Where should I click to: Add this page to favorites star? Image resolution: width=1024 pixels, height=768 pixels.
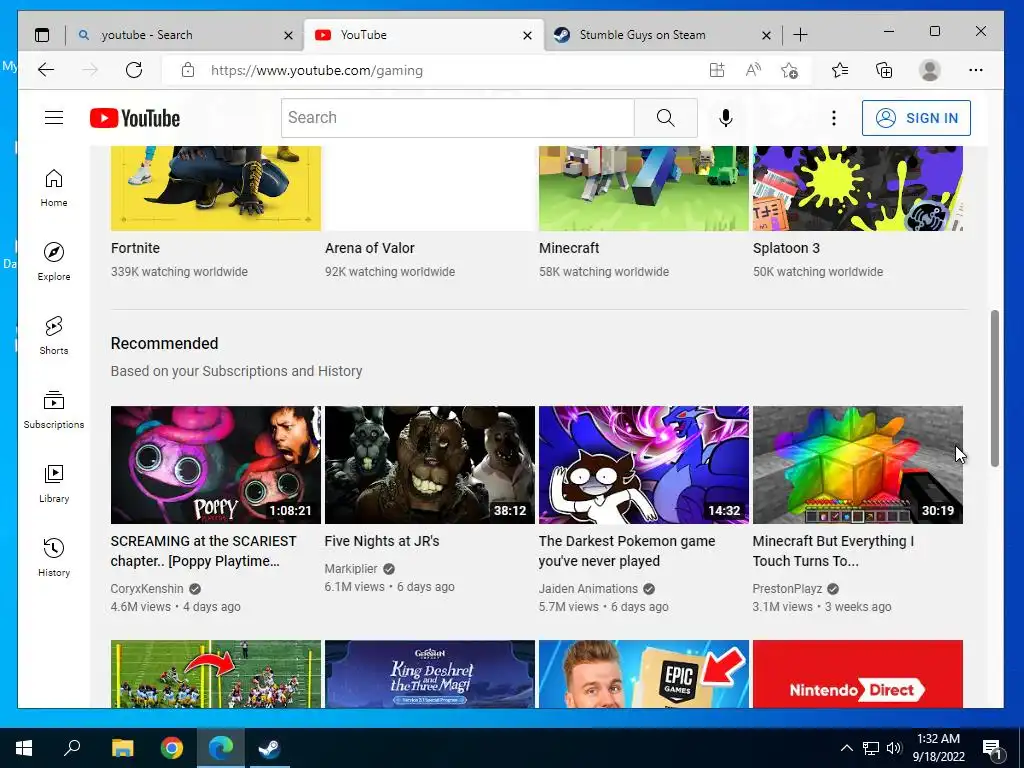click(x=790, y=70)
